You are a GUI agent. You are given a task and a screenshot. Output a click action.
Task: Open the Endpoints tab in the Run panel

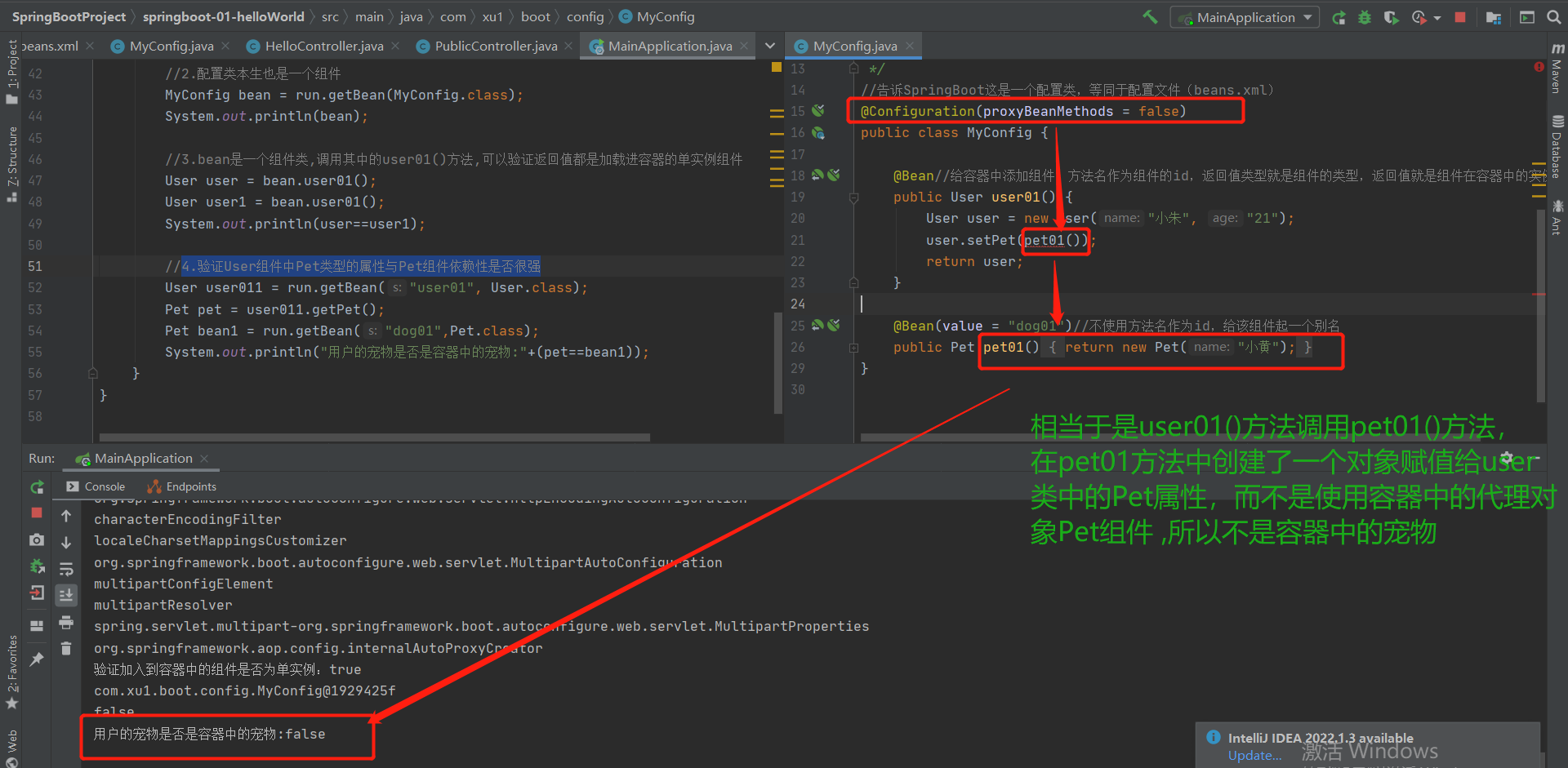click(181, 486)
